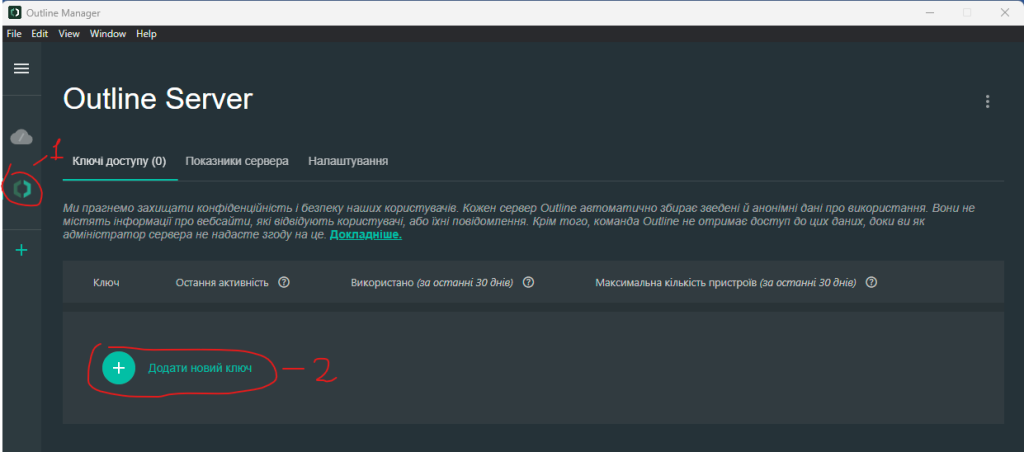1024x452 pixels.
Task: Click help icon next to Використано
Action: [528, 283]
